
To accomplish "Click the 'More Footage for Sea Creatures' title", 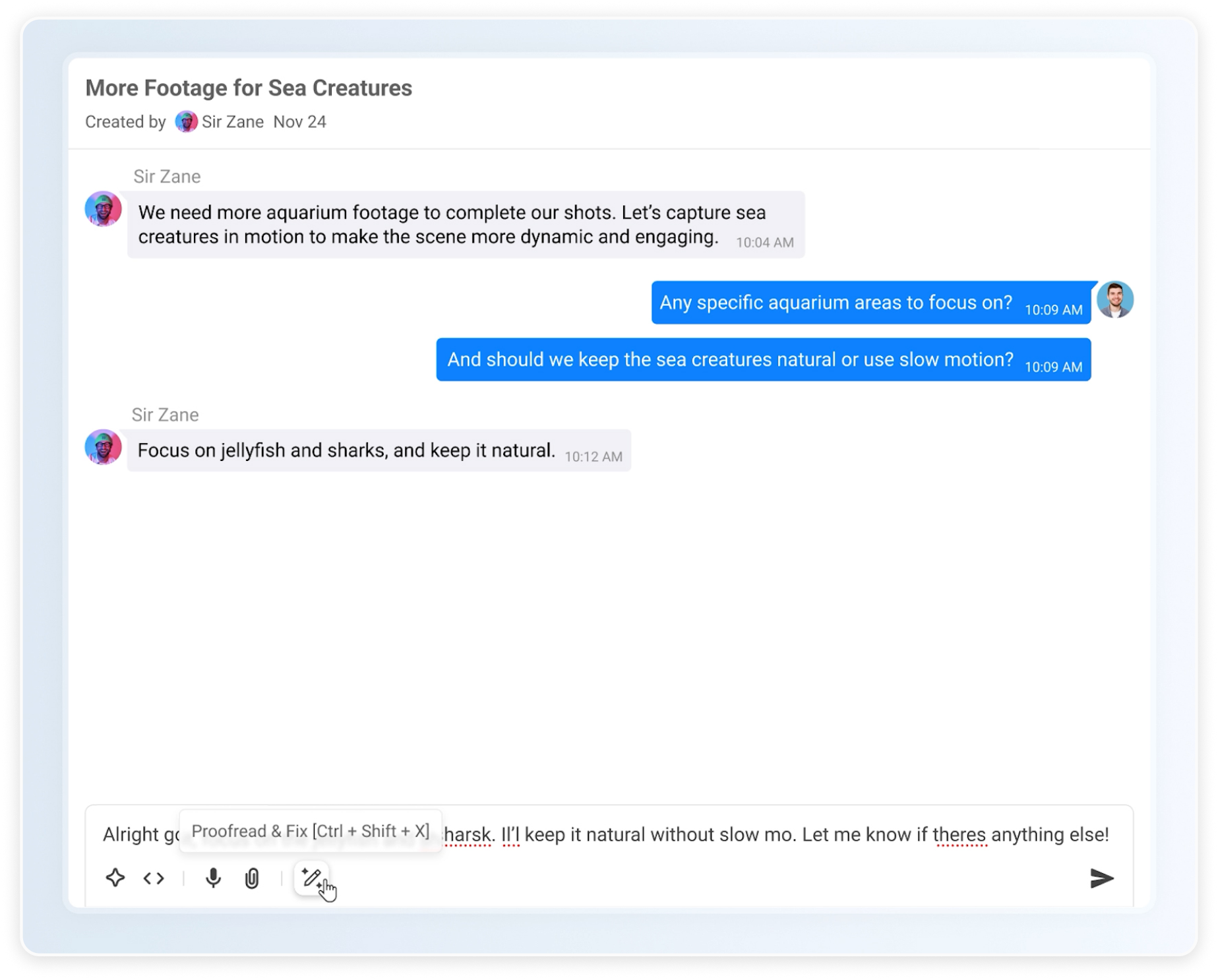I will coord(249,88).
